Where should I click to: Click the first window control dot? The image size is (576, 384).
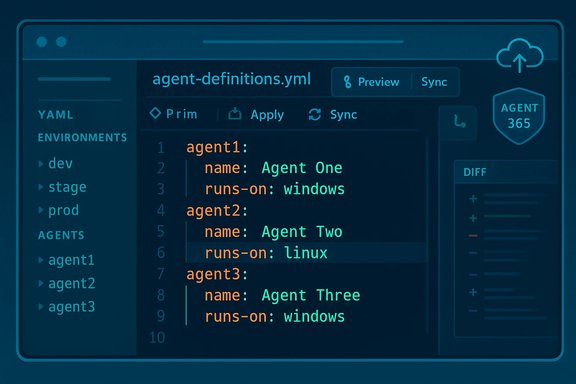click(x=42, y=42)
